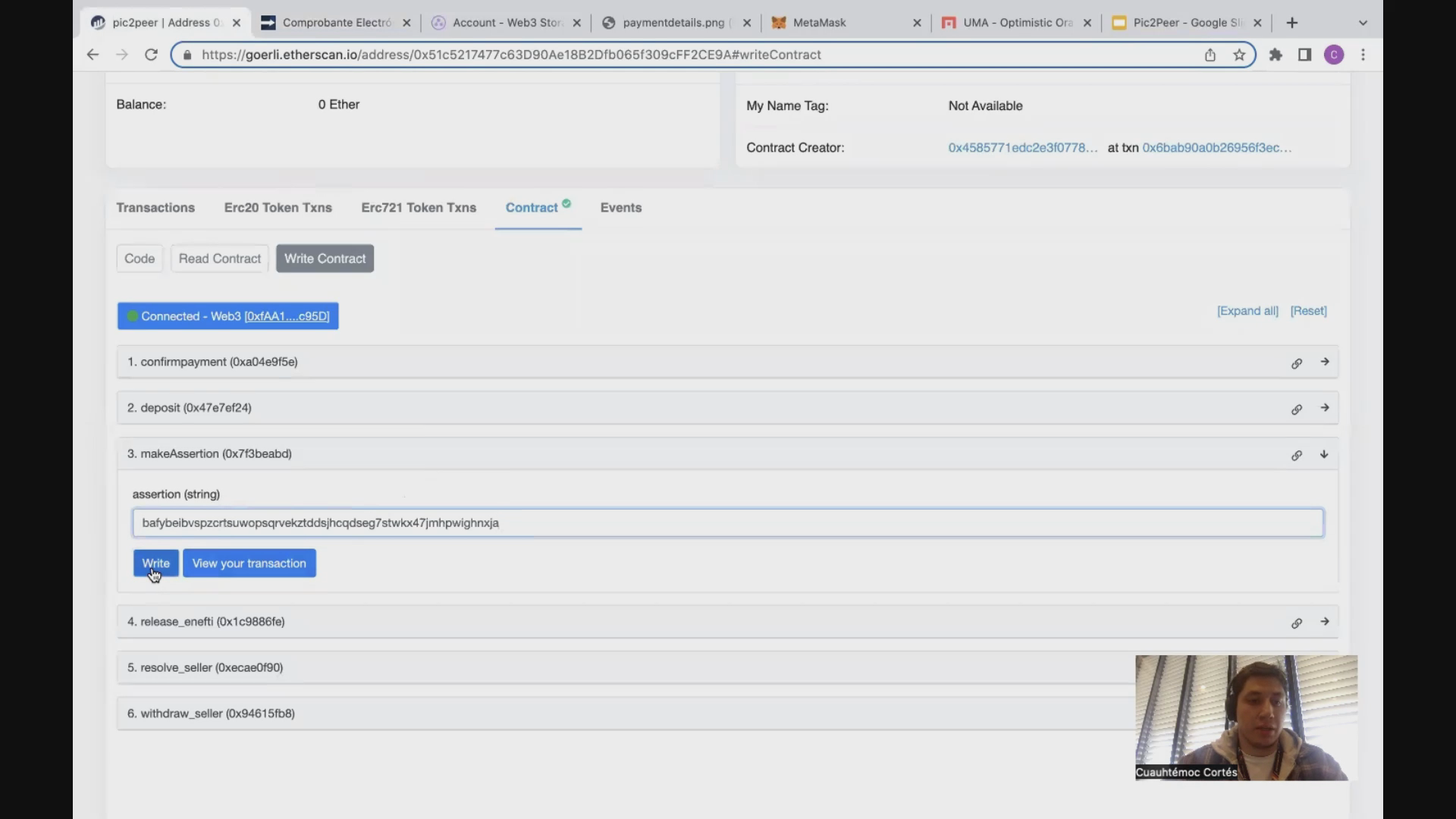1456x819 pixels.
Task: Collapse makeAssertion with its down arrow
Action: (x=1324, y=454)
